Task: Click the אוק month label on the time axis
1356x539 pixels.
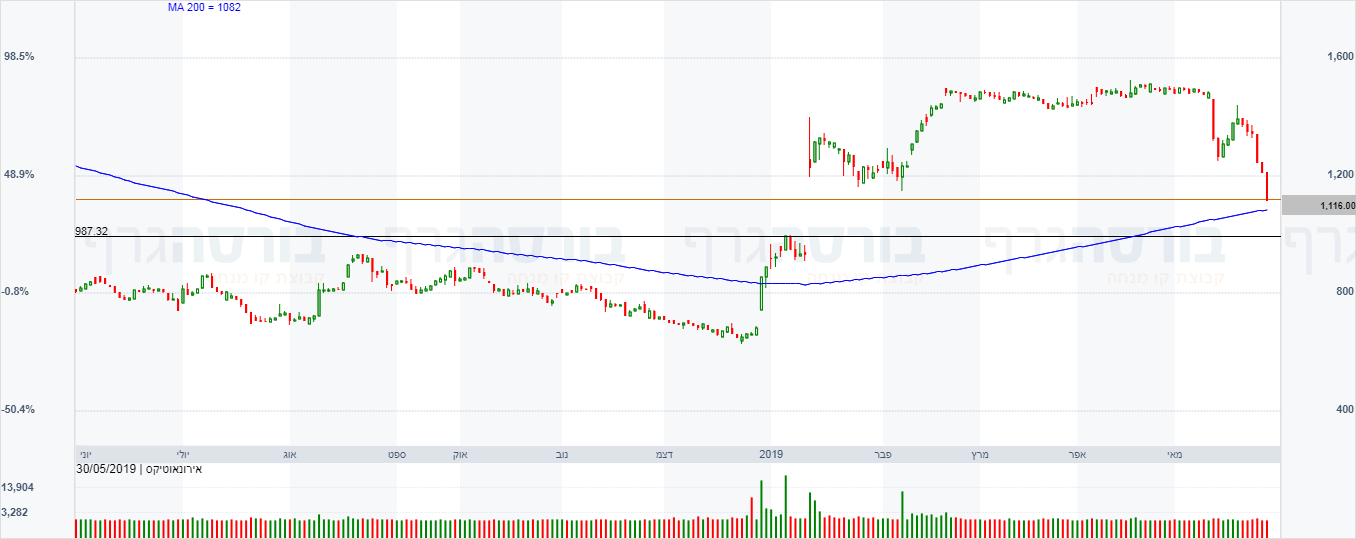Action: (461, 454)
